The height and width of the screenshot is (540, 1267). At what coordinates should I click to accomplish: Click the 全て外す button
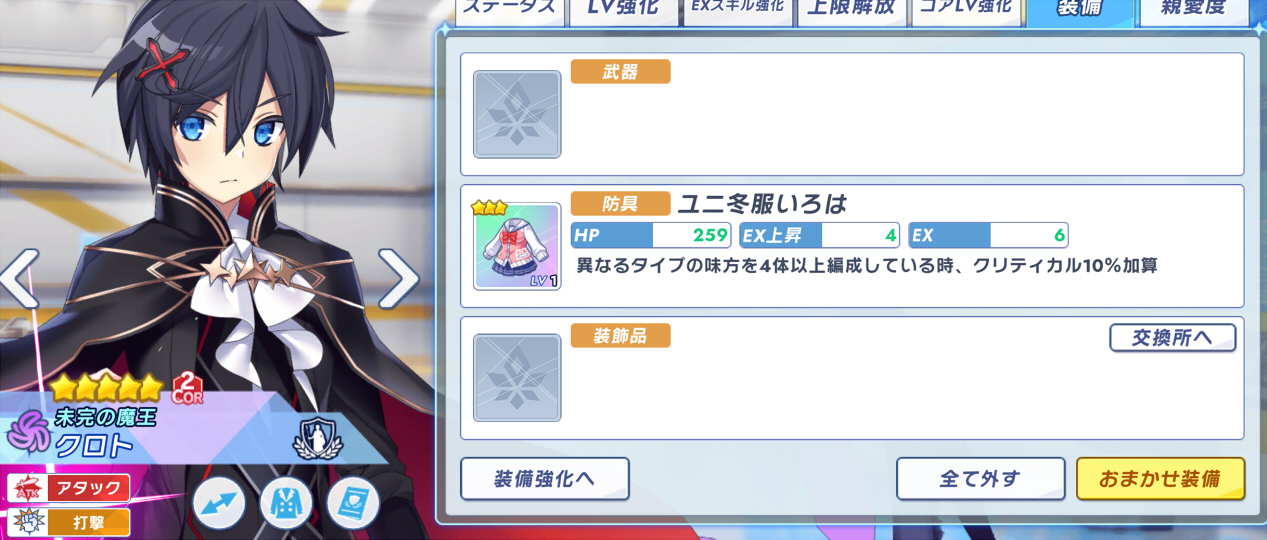point(980,479)
